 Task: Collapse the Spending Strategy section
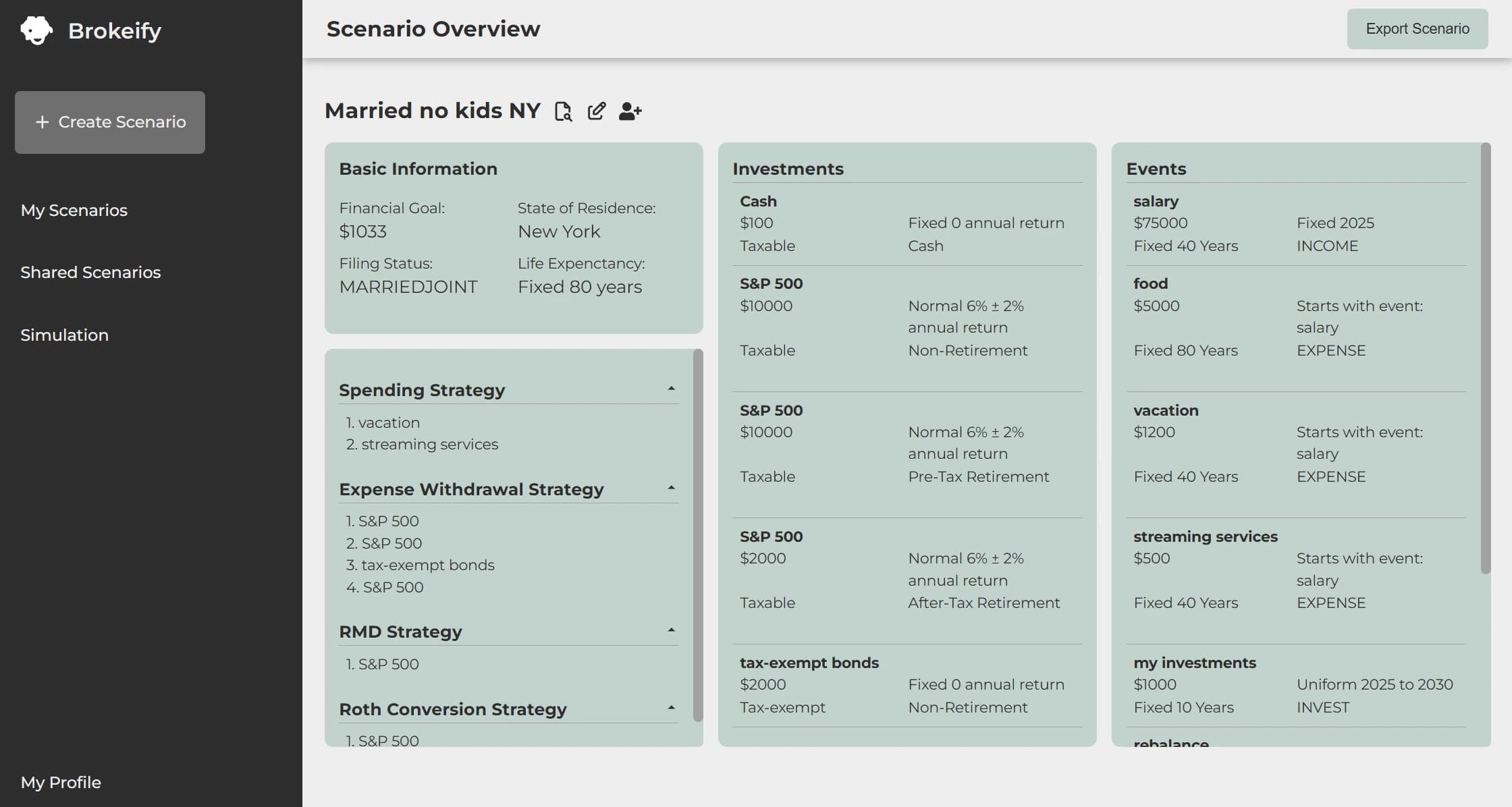[670, 388]
